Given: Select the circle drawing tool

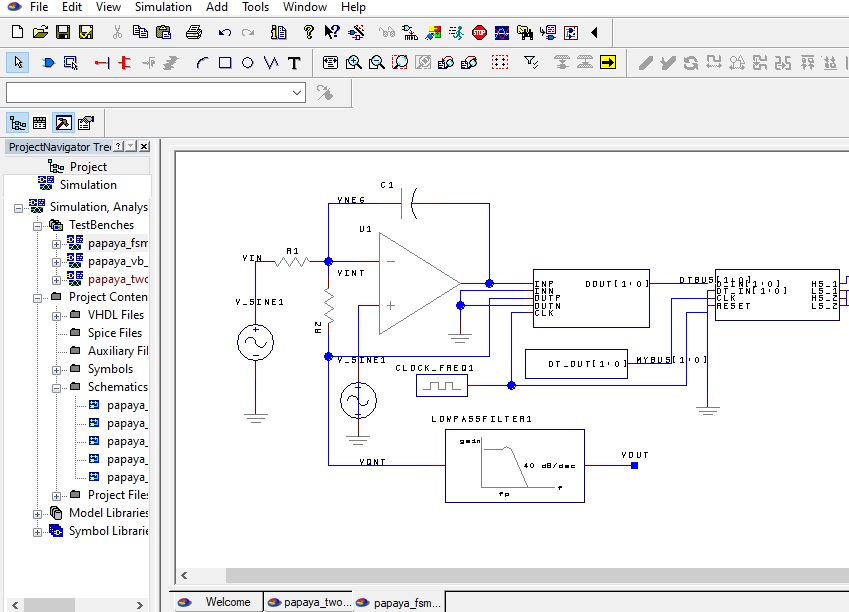Looking at the screenshot, I should click(247, 63).
